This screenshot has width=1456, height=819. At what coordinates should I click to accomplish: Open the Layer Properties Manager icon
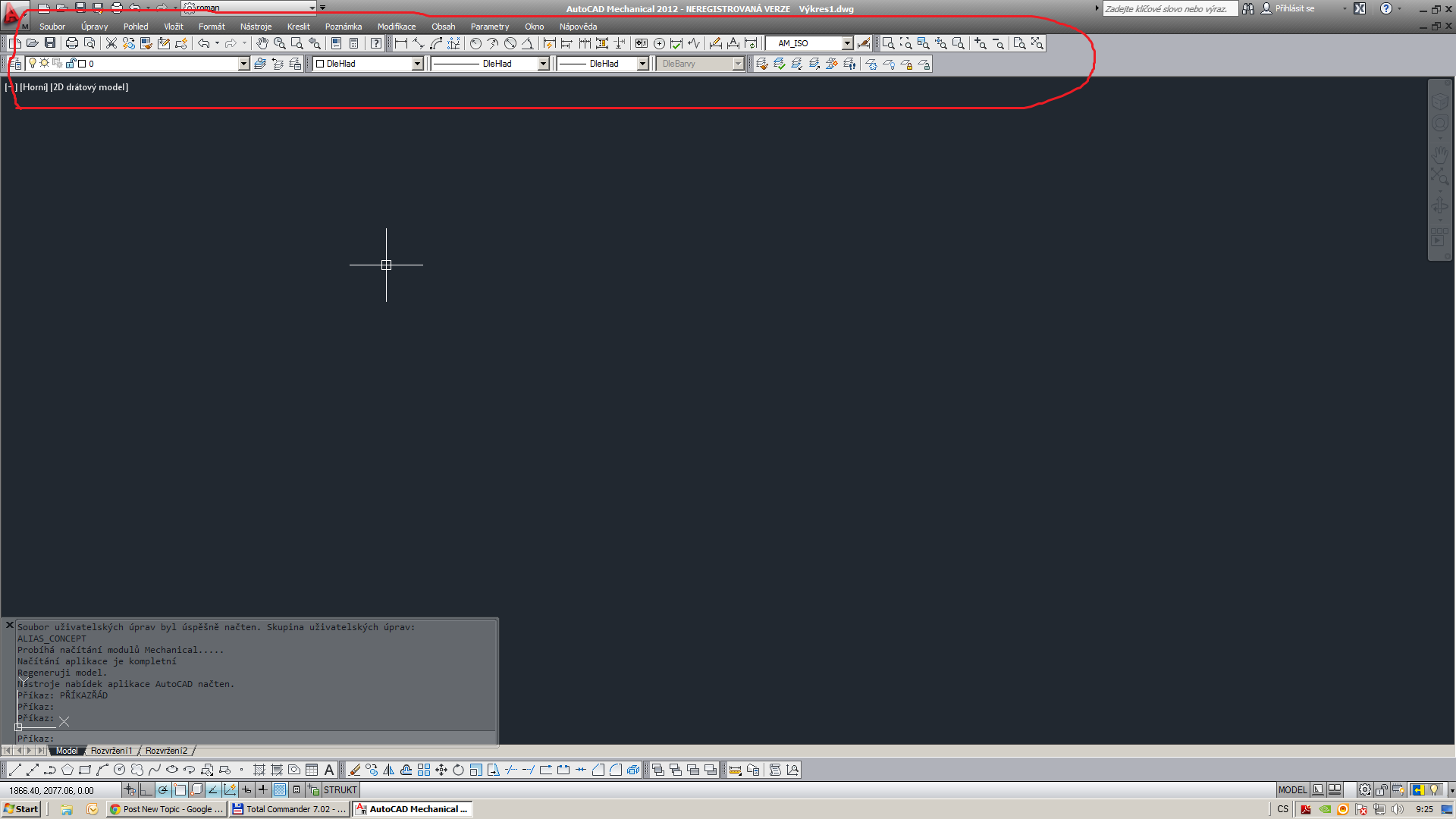[x=16, y=64]
